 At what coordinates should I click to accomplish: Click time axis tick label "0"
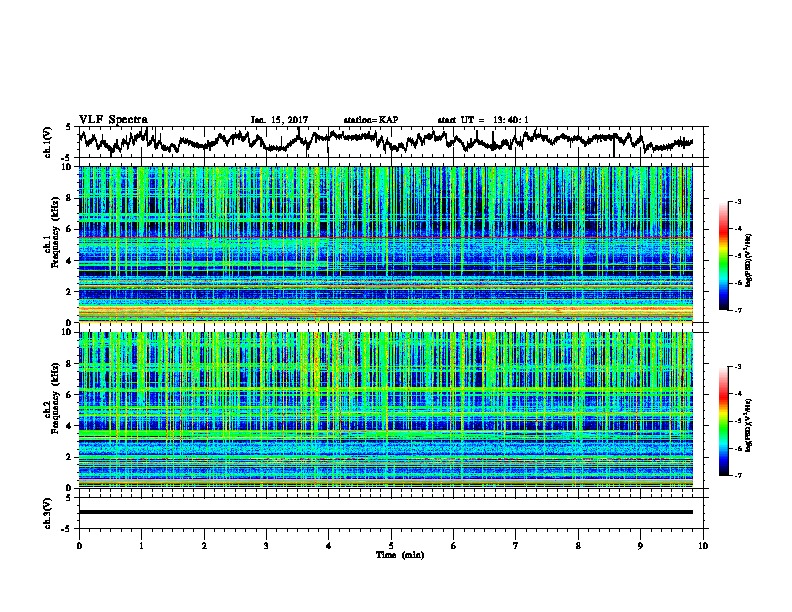[79, 546]
